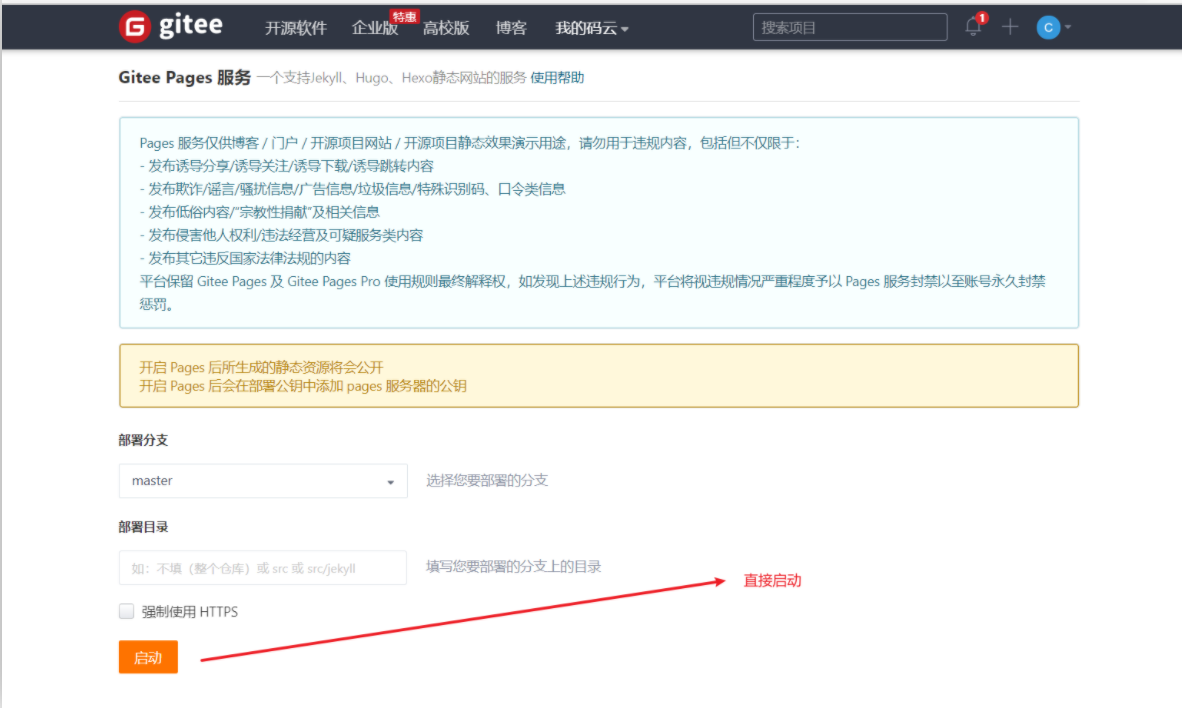The width and height of the screenshot is (1182, 708).
Task: Click the Gitee Pages 服务 heading
Action: click(185, 78)
